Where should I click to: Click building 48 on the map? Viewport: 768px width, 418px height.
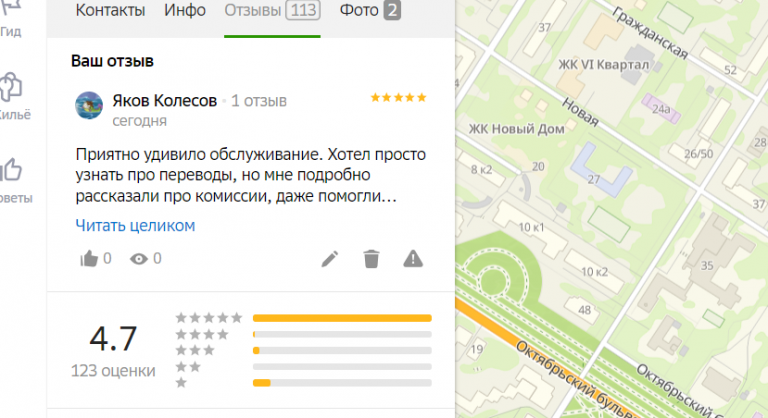[584, 310]
